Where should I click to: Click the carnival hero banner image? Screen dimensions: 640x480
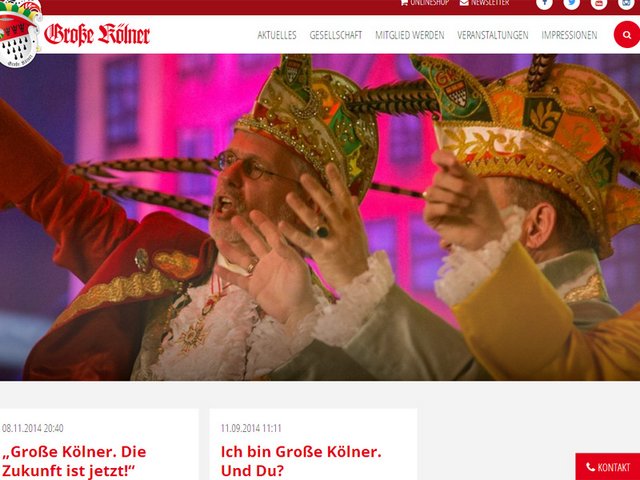click(x=320, y=217)
